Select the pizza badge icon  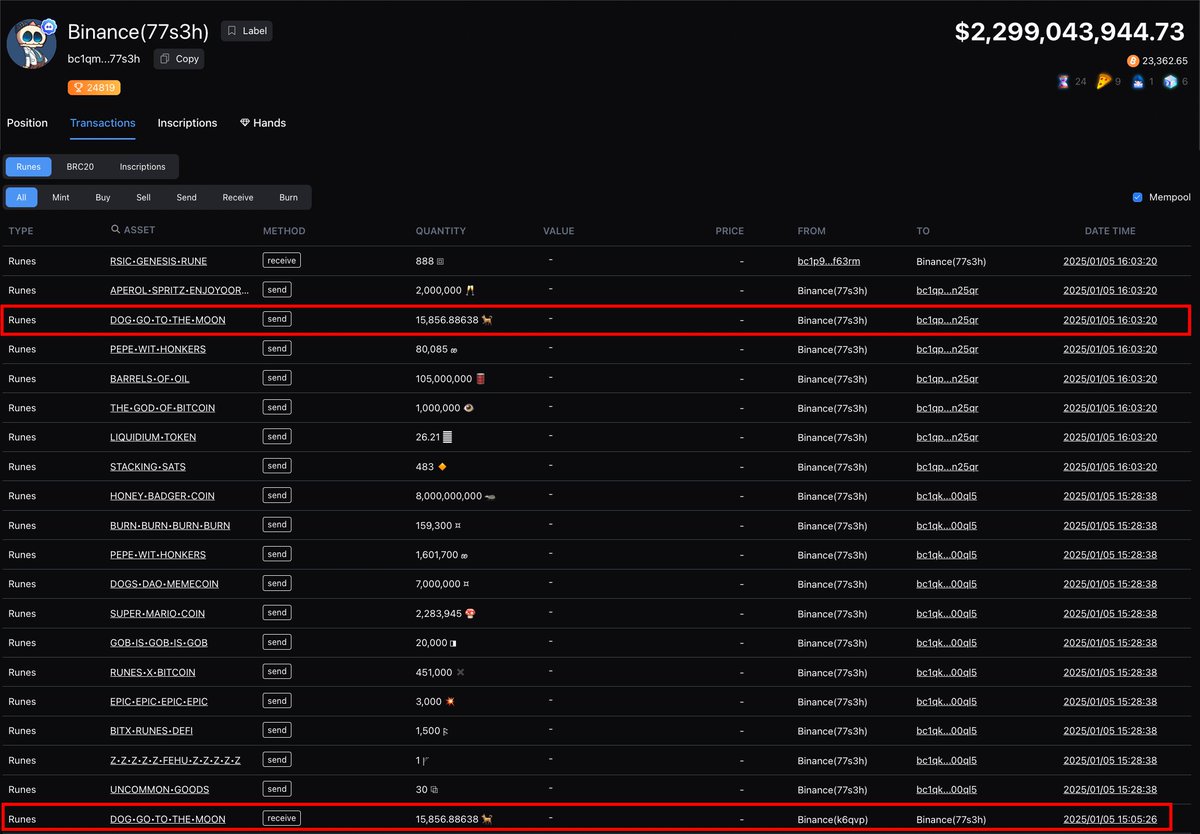1103,82
